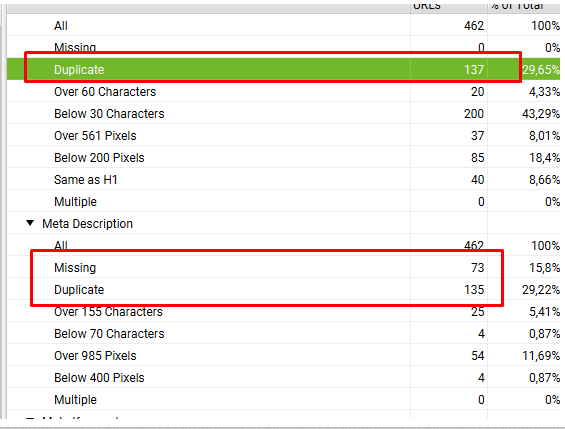This screenshot has height=429, width=565.
Task: Select the All row showing 462 above Missing 0
Action: [283, 25]
